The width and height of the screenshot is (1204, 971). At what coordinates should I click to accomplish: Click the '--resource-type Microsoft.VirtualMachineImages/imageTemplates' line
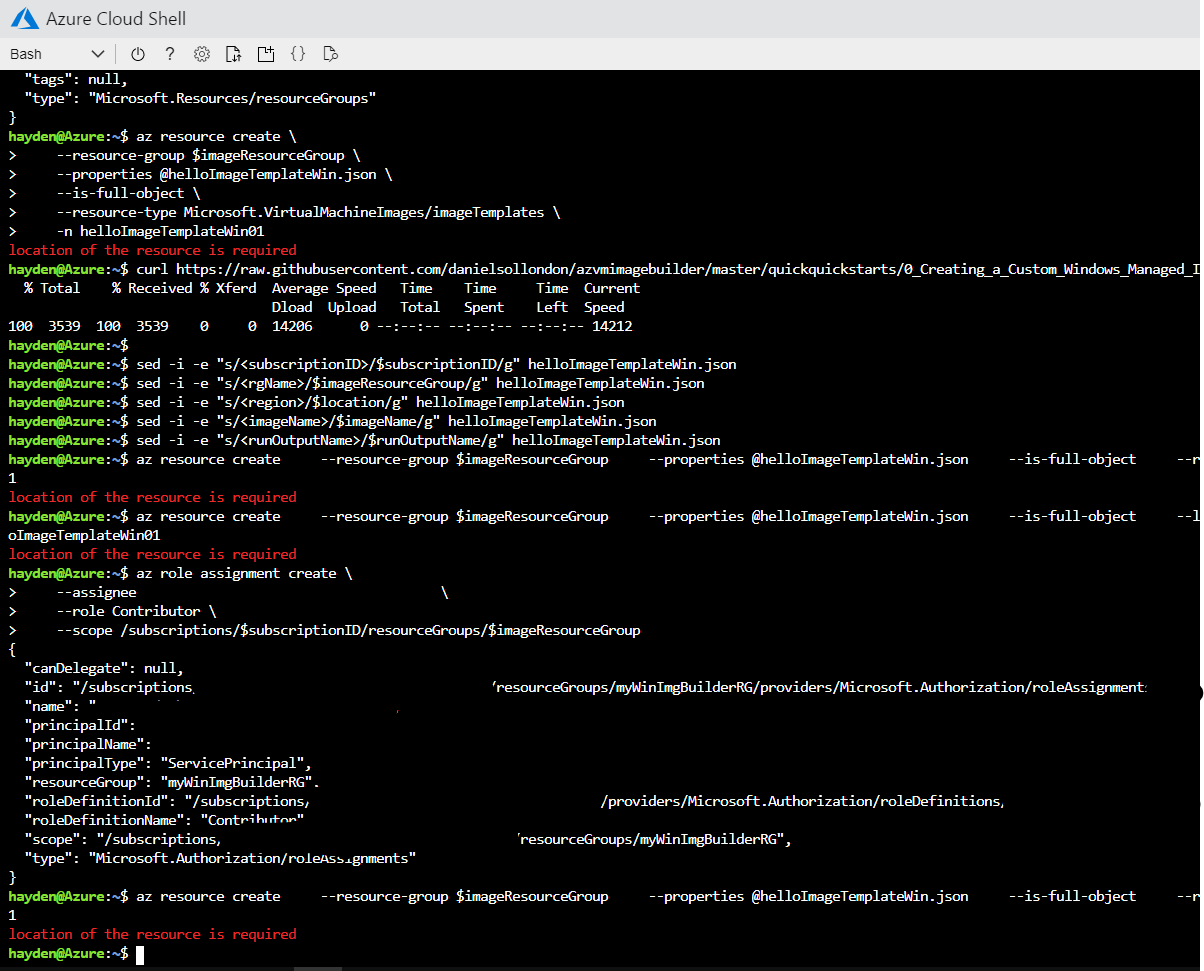point(308,212)
